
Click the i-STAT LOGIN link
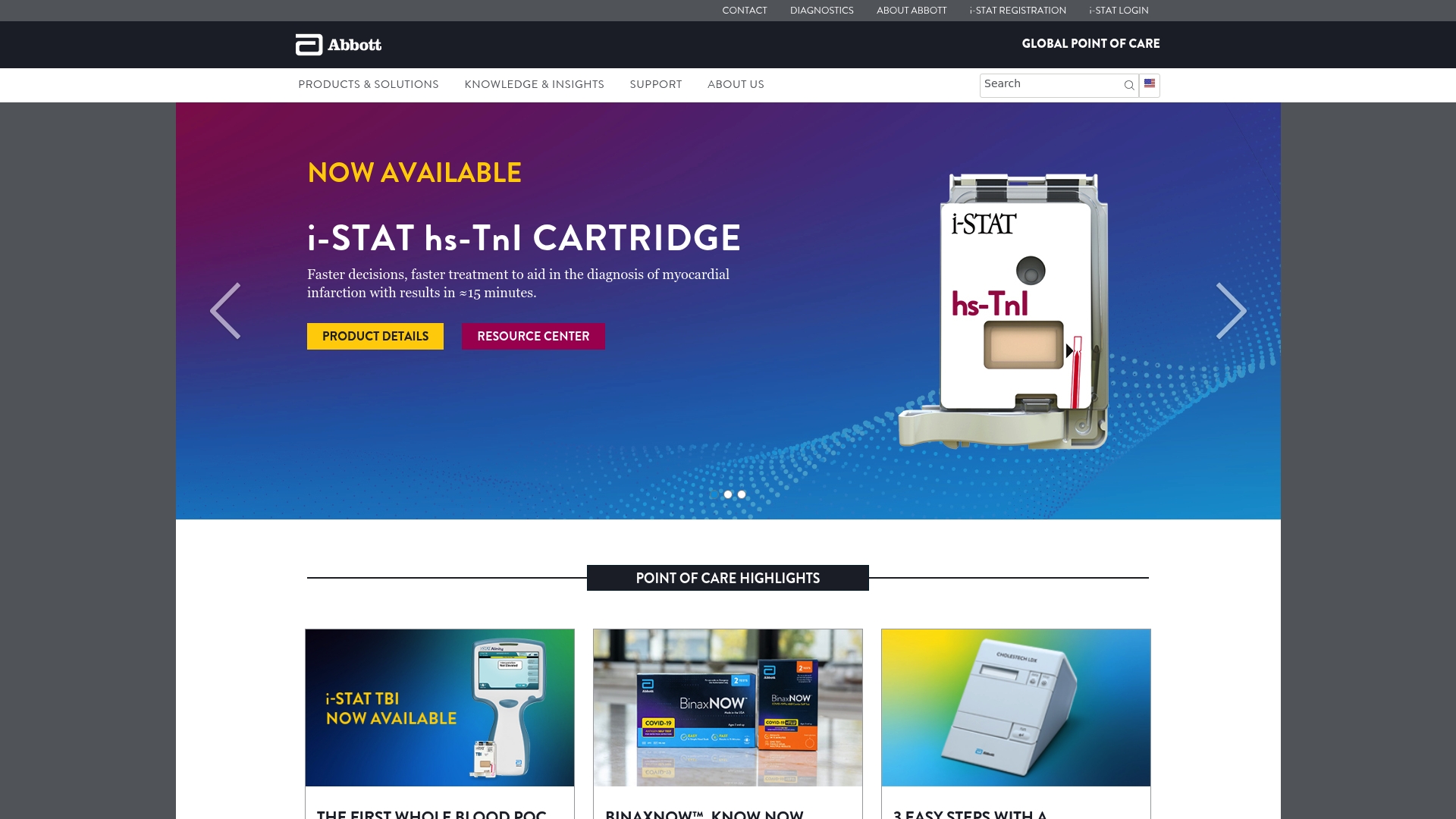1118,11
